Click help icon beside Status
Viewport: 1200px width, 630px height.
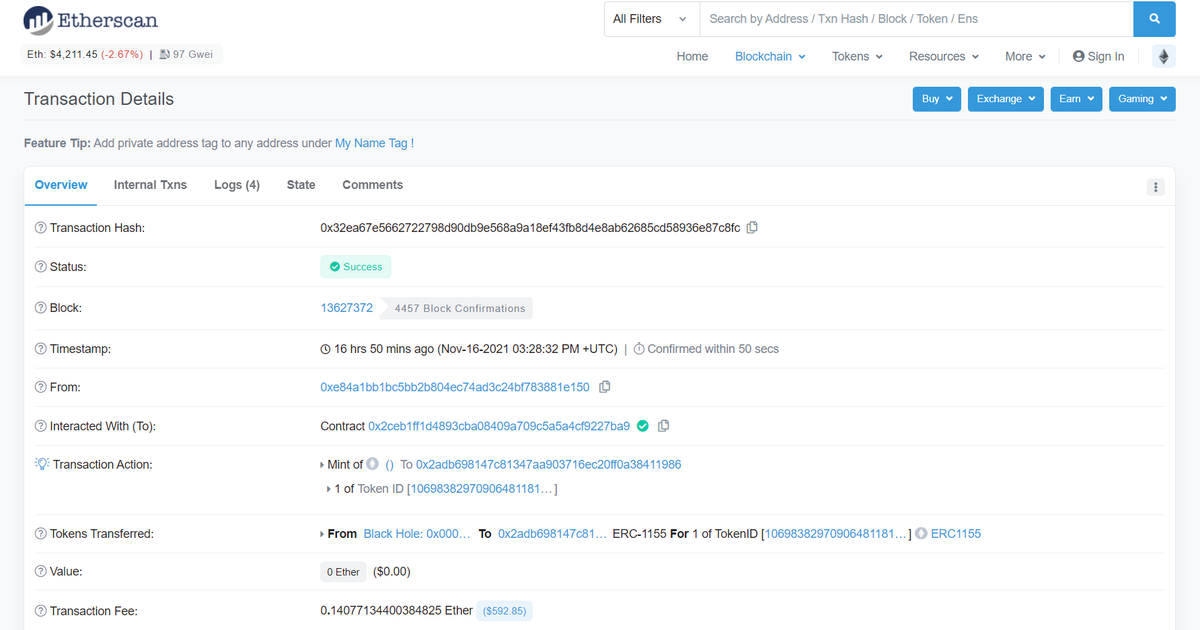coord(40,267)
